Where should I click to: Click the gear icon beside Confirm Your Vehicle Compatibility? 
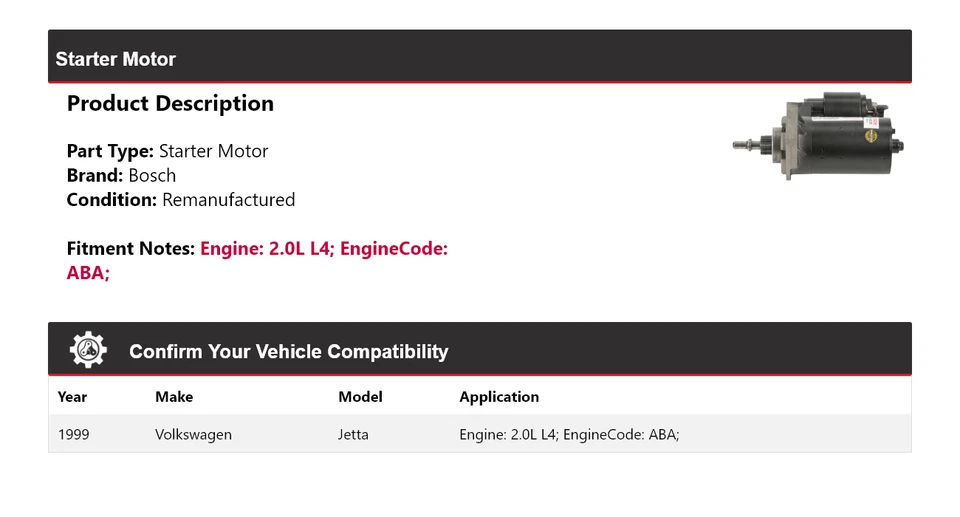[88, 350]
